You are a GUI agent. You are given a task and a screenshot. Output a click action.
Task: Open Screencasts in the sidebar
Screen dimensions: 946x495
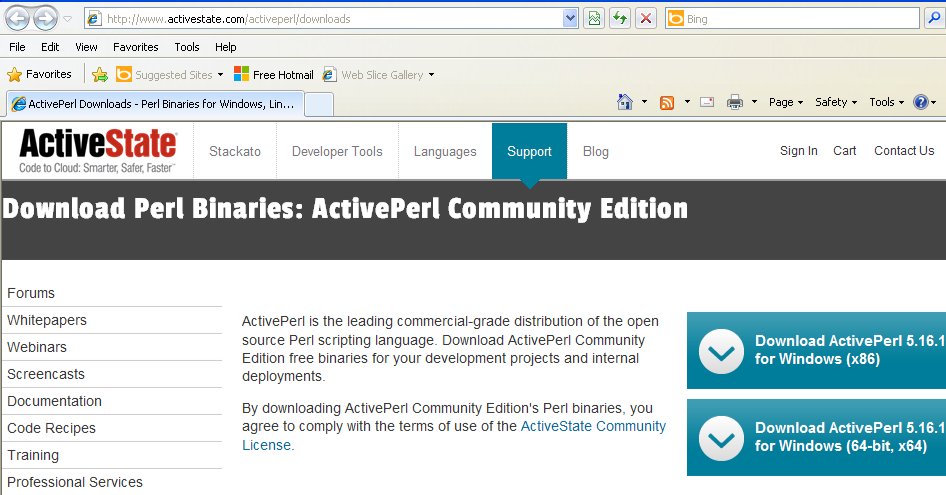coord(46,374)
